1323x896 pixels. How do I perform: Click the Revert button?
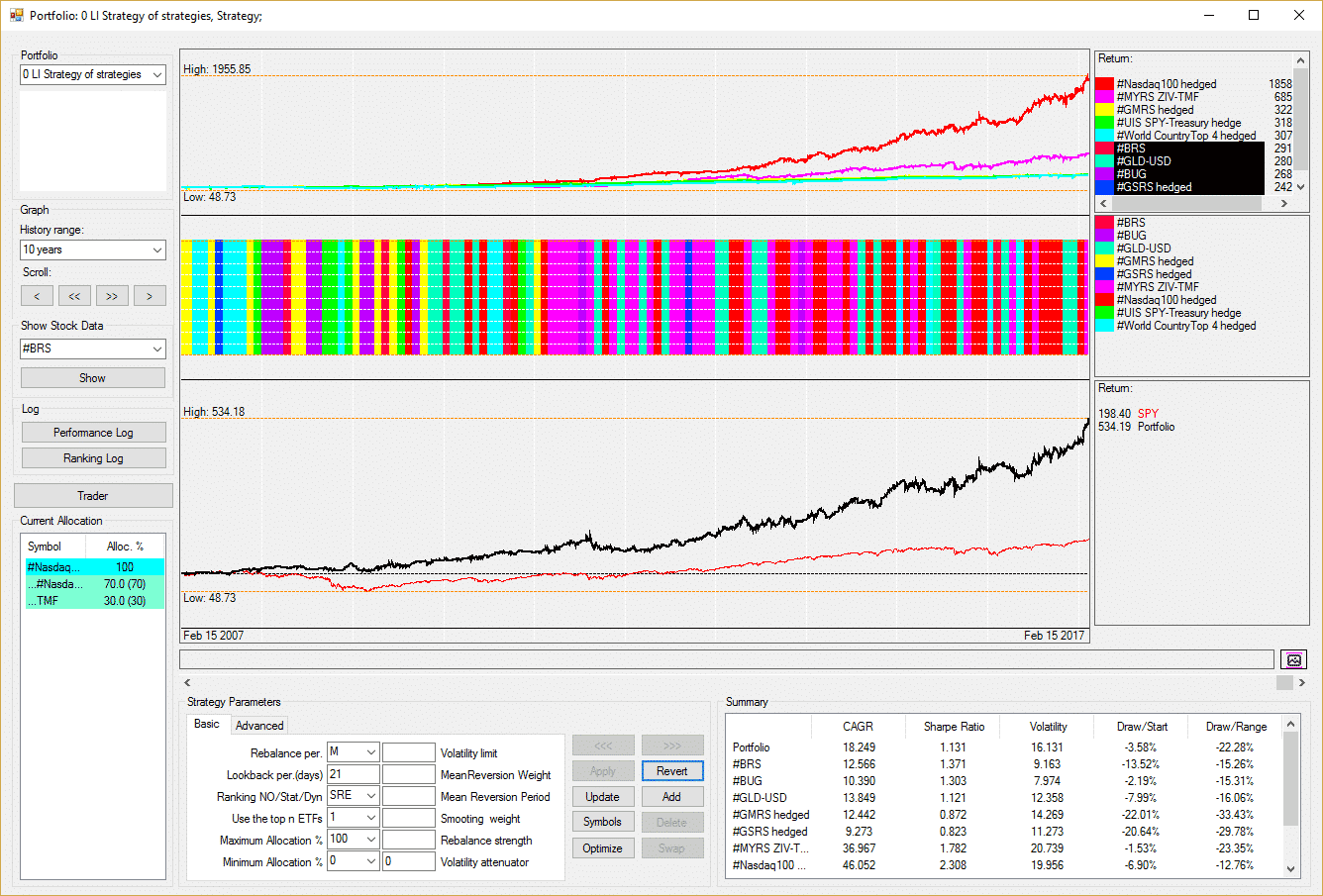pos(672,771)
